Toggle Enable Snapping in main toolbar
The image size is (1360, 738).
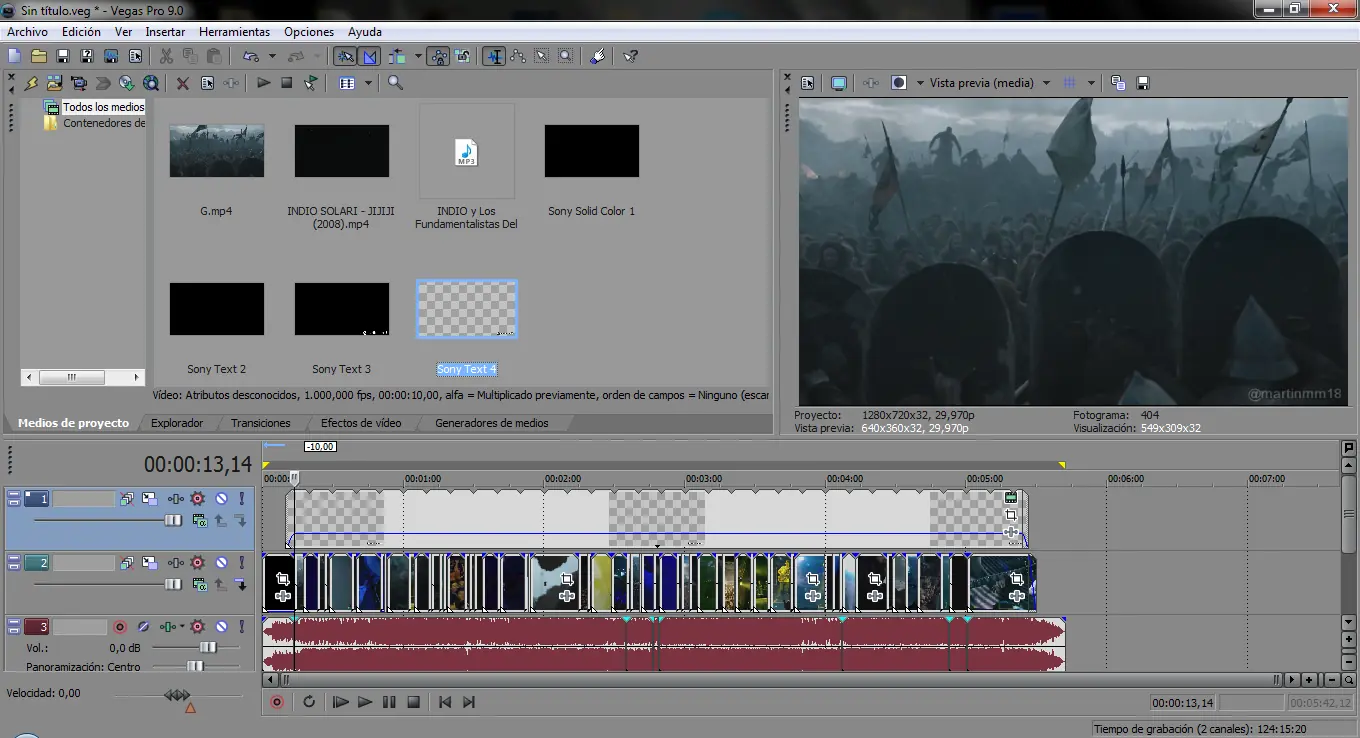coord(345,56)
